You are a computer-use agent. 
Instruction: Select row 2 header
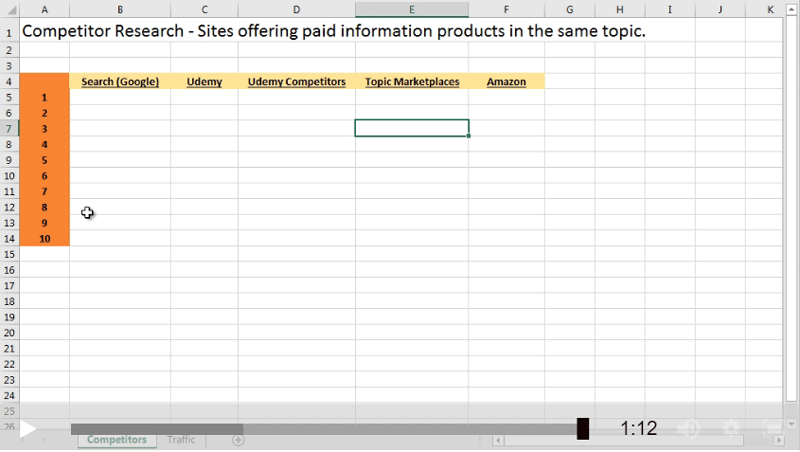pos(9,50)
